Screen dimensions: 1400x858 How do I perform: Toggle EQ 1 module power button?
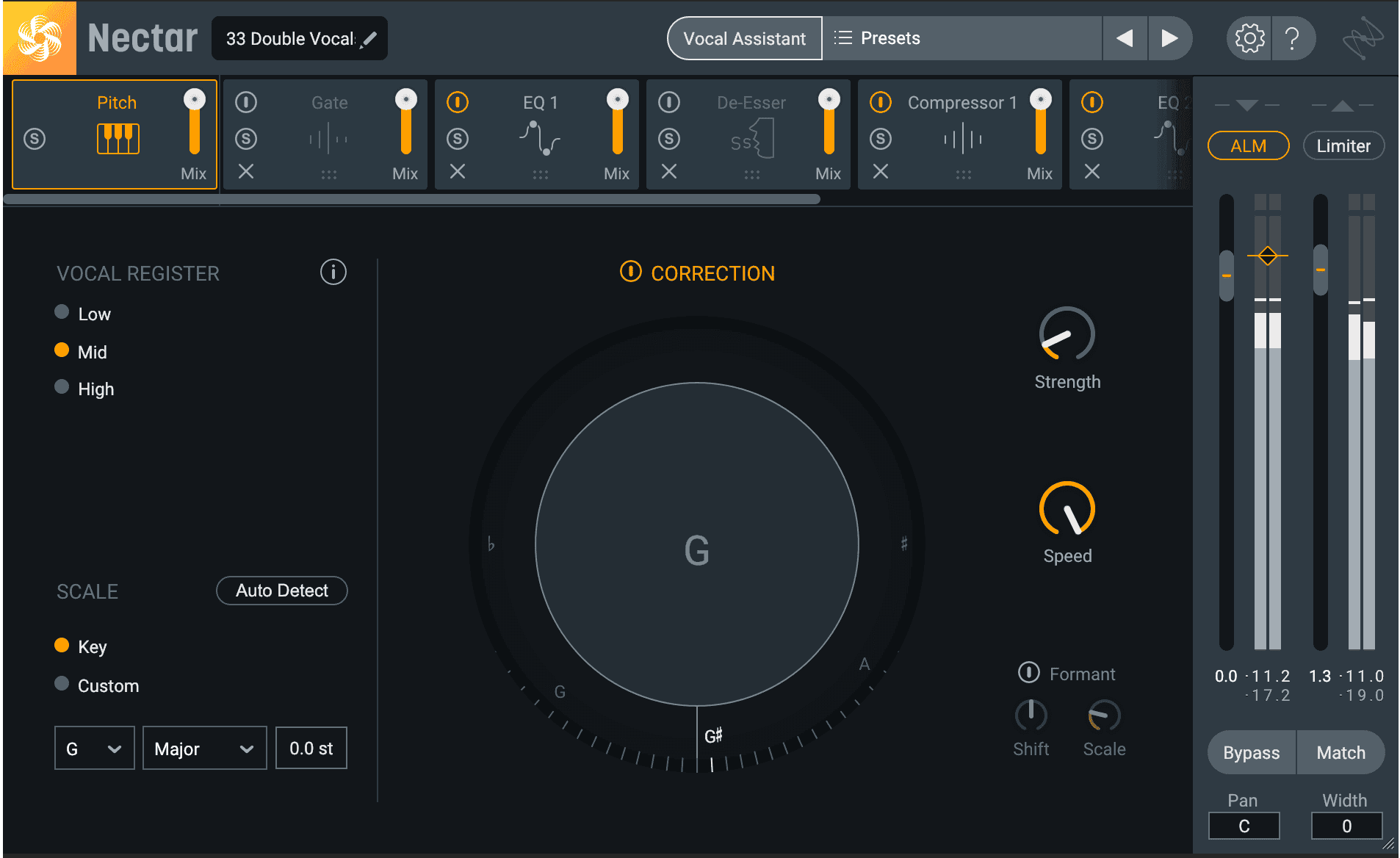[458, 102]
